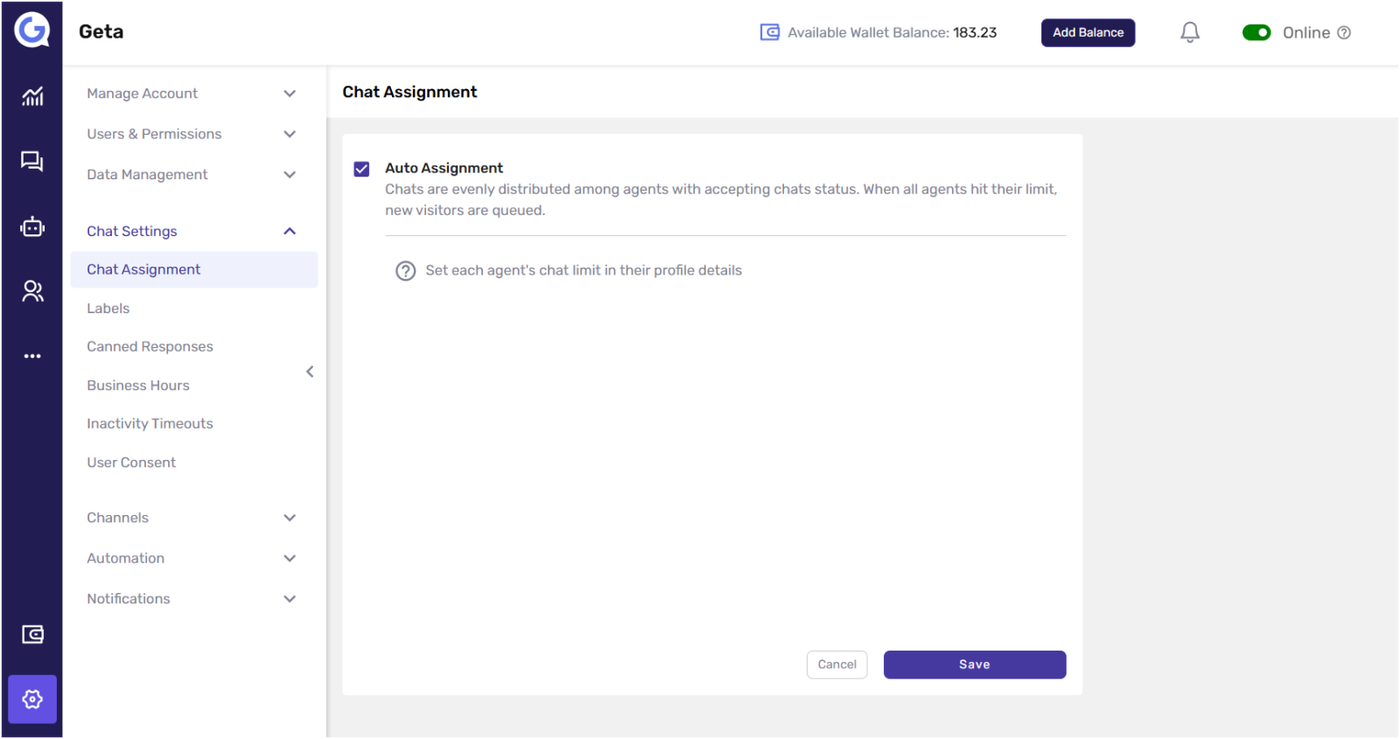Screen dimensions: 1400x739
Task: Open the notifications bell icon
Action: click(1189, 33)
